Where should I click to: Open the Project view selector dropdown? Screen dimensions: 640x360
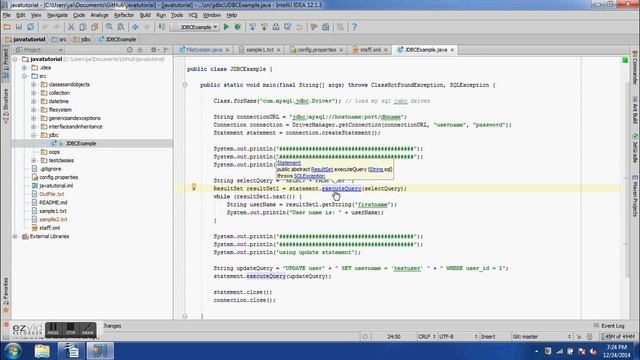click(39, 50)
